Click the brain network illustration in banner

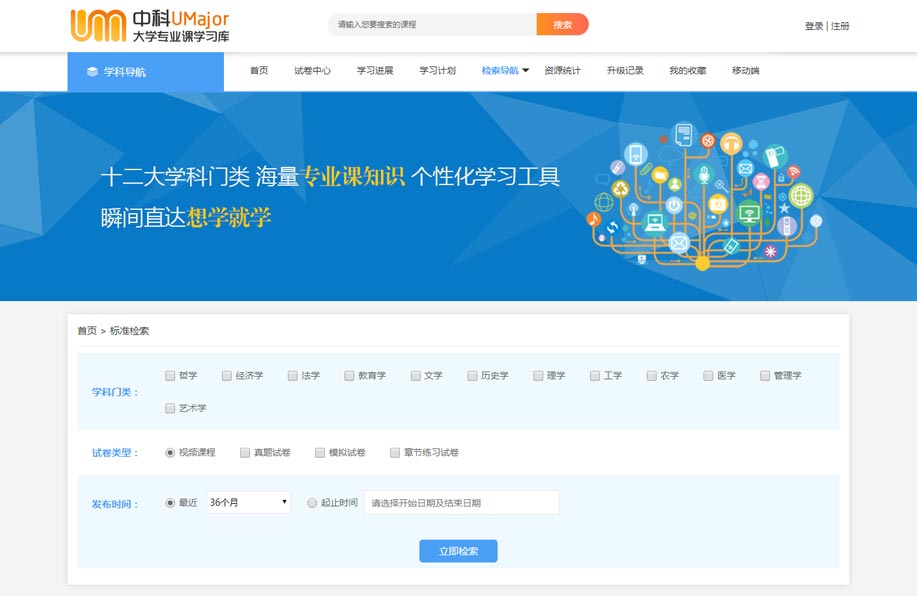pyautogui.click(x=705, y=196)
